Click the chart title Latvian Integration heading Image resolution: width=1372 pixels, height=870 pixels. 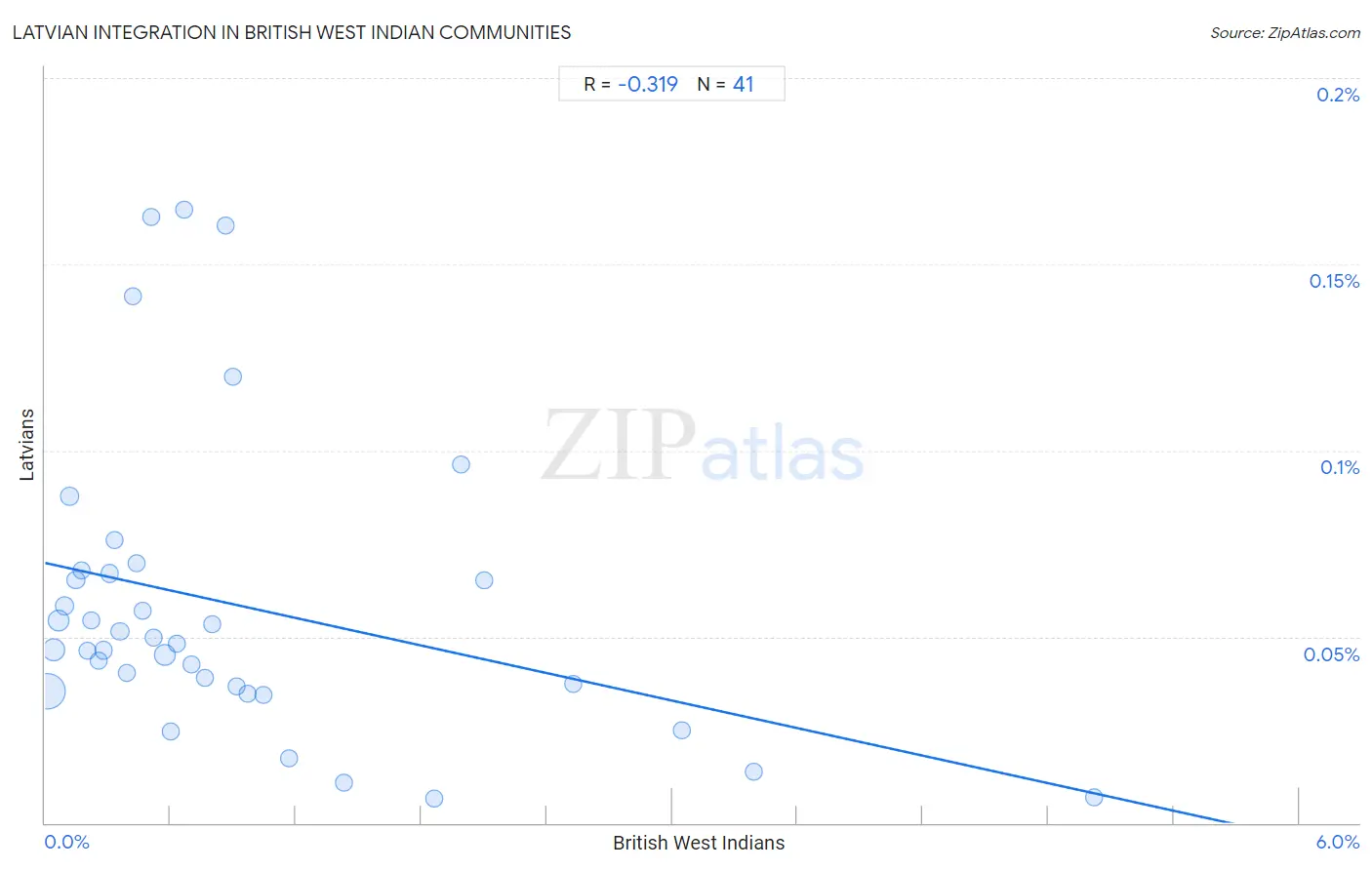click(x=292, y=32)
